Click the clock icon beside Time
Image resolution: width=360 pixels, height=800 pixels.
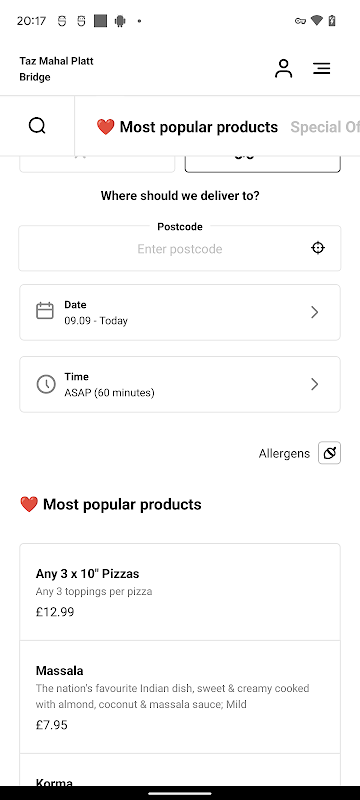point(45,384)
